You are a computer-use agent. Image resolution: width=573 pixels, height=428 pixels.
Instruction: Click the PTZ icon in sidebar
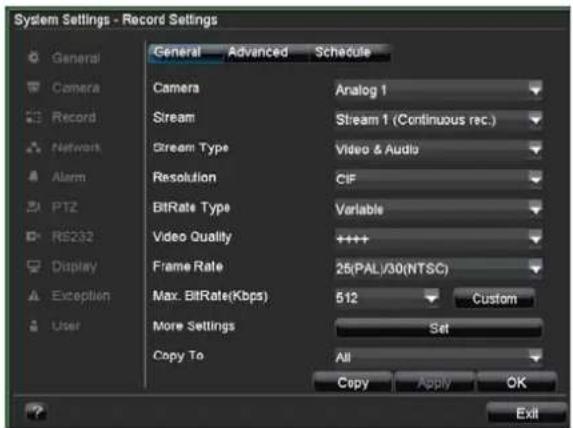click(x=34, y=207)
